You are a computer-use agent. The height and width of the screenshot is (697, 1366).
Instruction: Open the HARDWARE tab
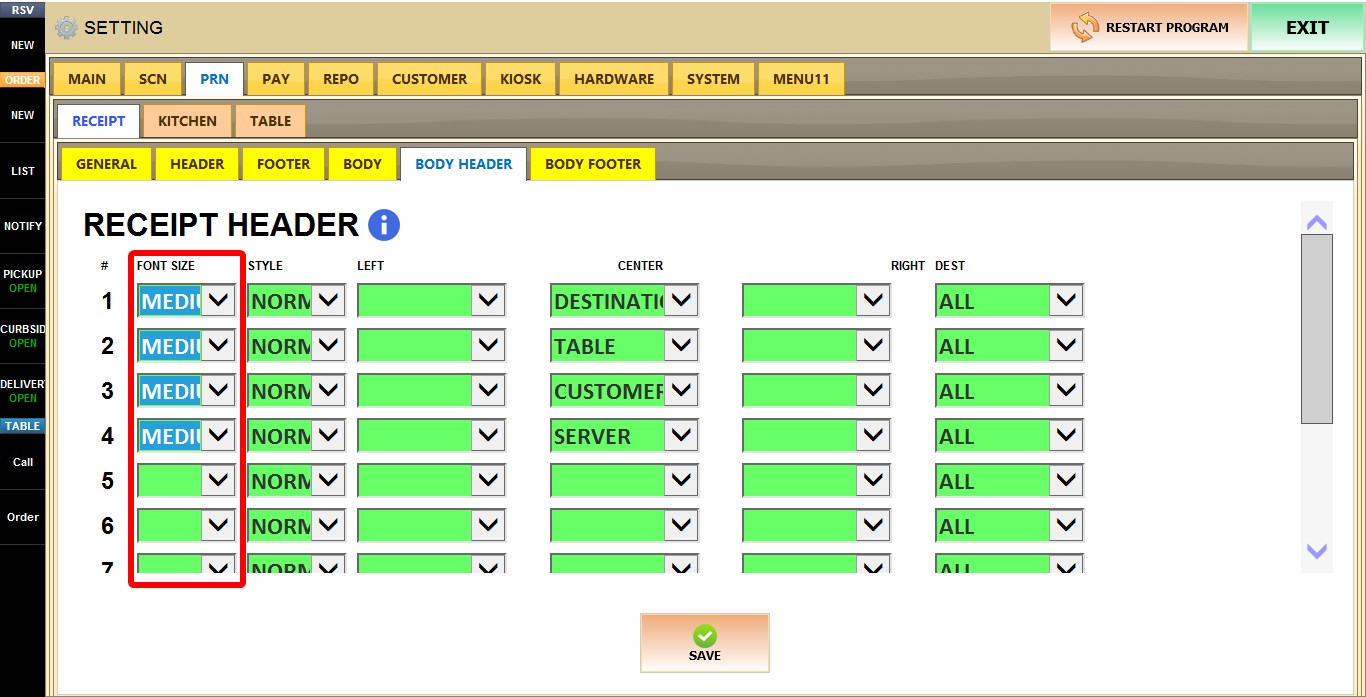[x=614, y=79]
